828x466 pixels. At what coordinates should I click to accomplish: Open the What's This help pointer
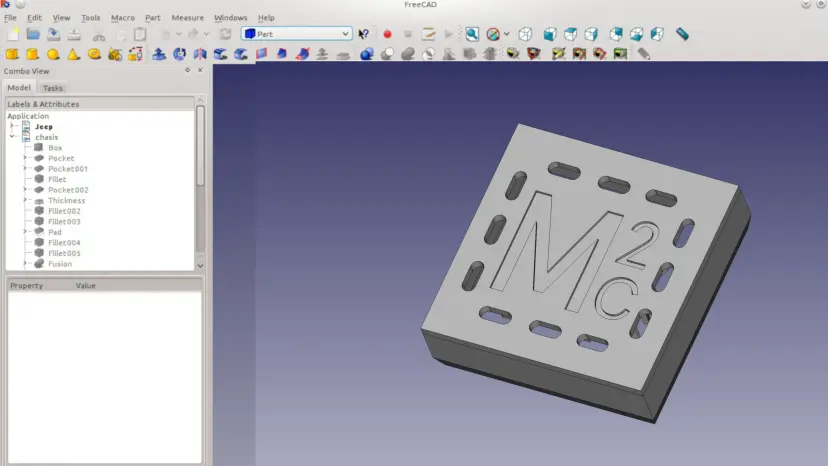[363, 34]
